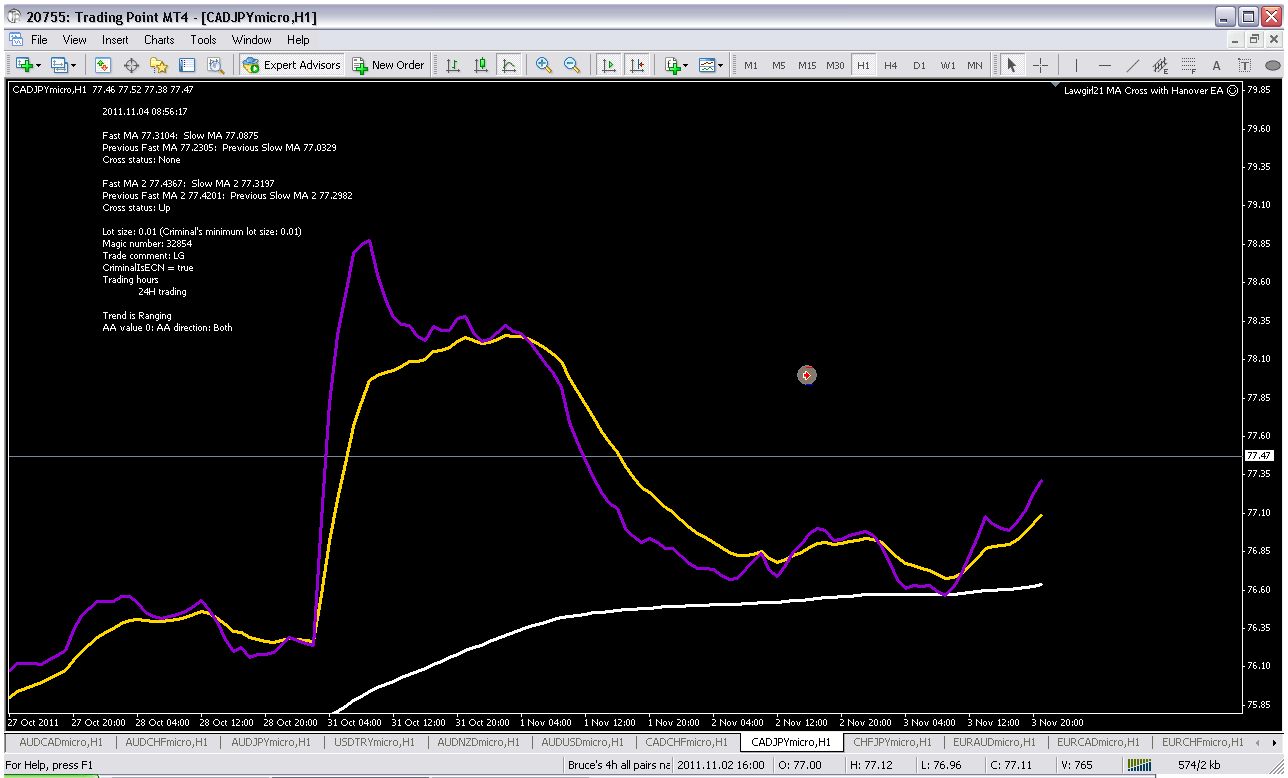Switch timeframe to M5
Image resolution: width=1288 pixels, height=778 pixels.
(778, 65)
